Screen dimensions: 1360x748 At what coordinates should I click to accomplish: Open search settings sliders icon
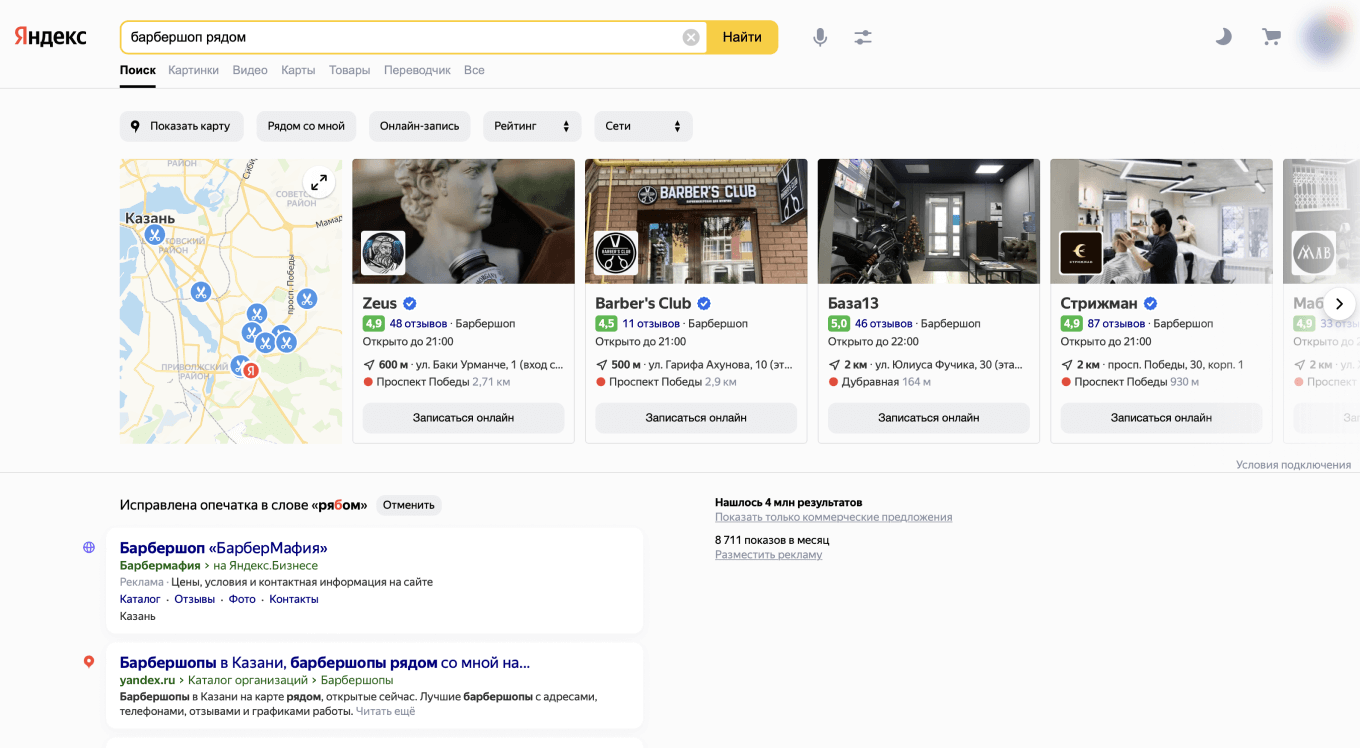[863, 37]
